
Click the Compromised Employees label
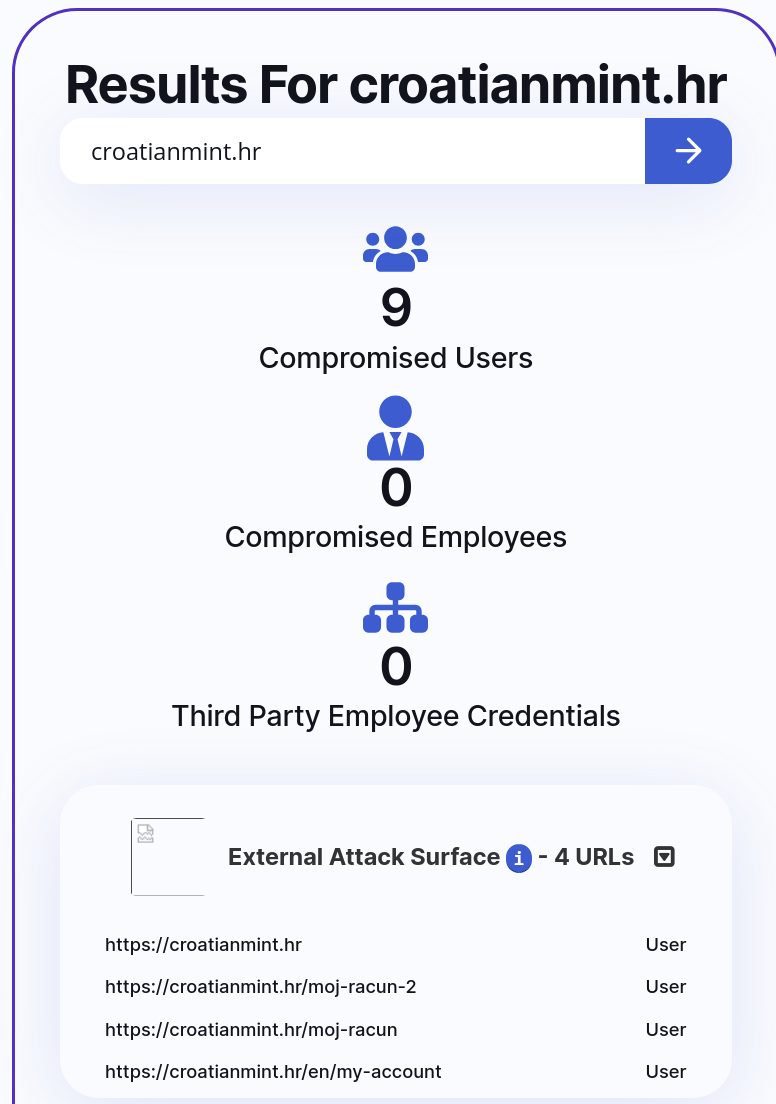[396, 537]
